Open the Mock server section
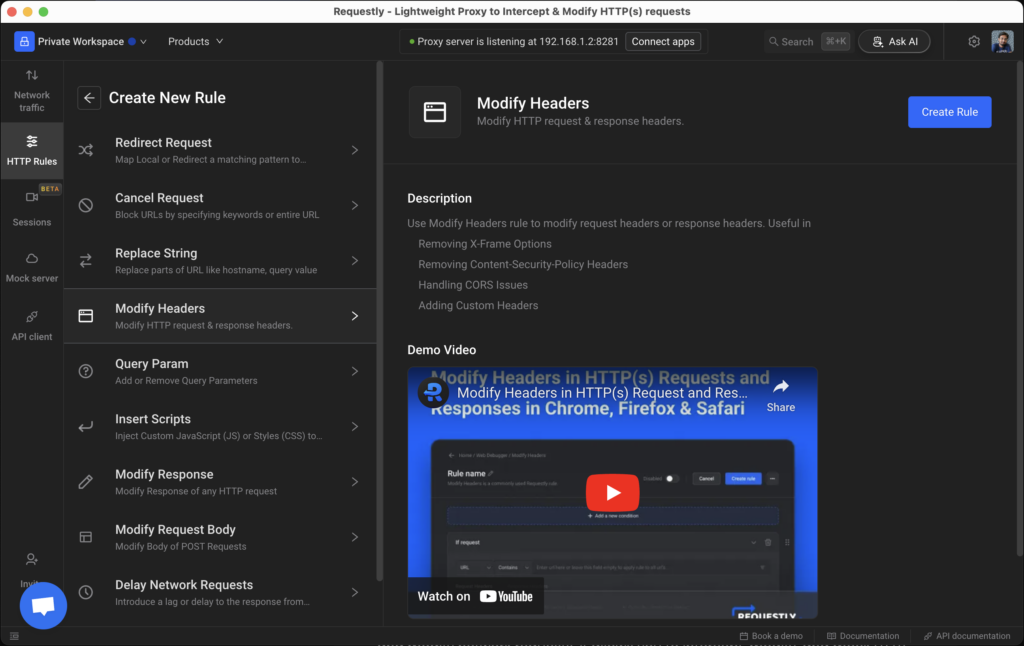The width and height of the screenshot is (1024, 646). tap(31, 267)
